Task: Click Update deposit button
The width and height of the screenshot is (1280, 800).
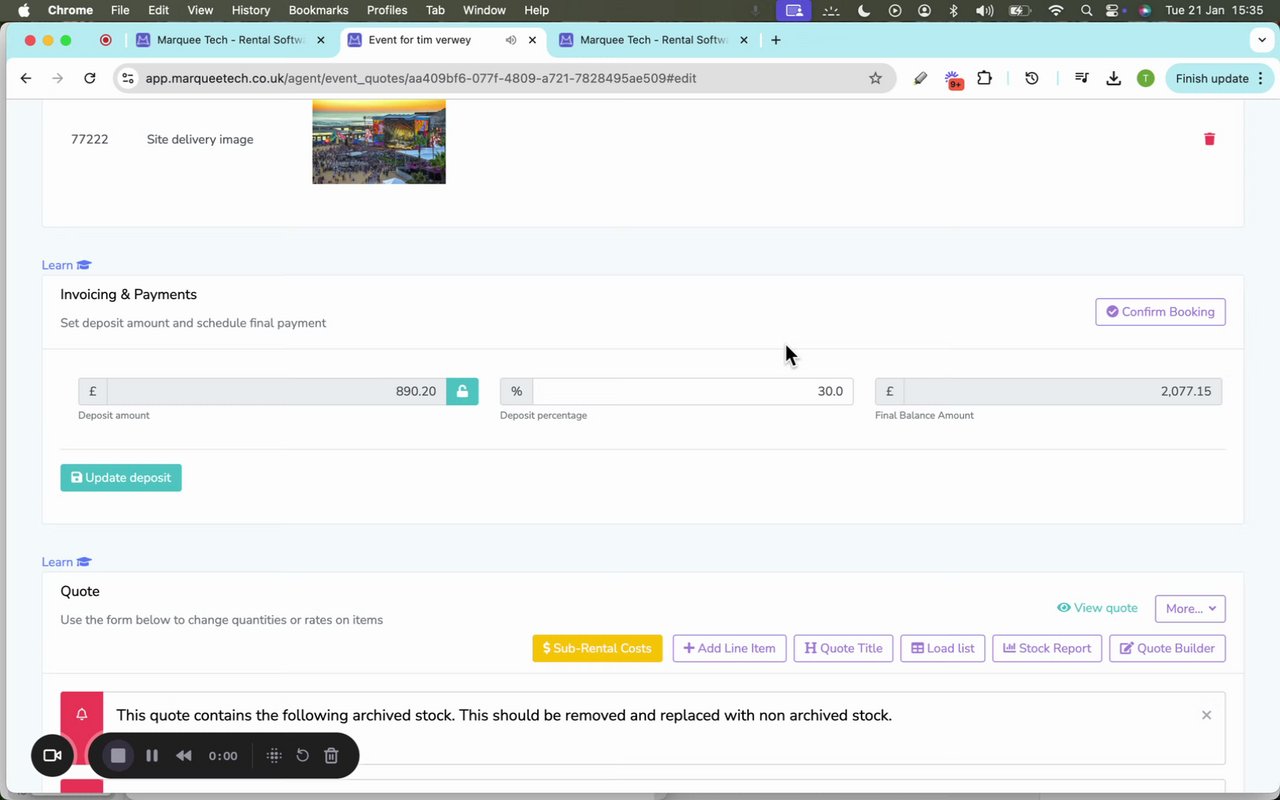Action: [121, 478]
